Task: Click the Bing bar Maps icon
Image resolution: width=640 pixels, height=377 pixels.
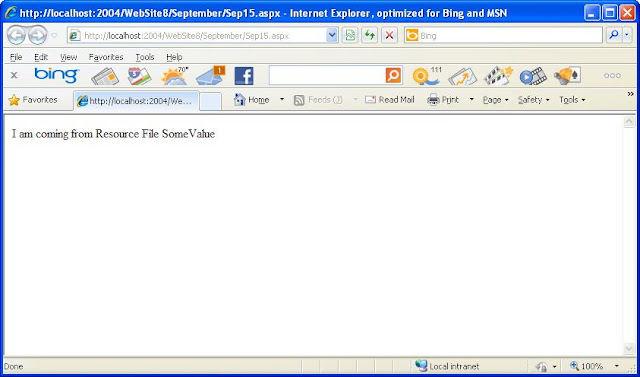Action: 139,76
